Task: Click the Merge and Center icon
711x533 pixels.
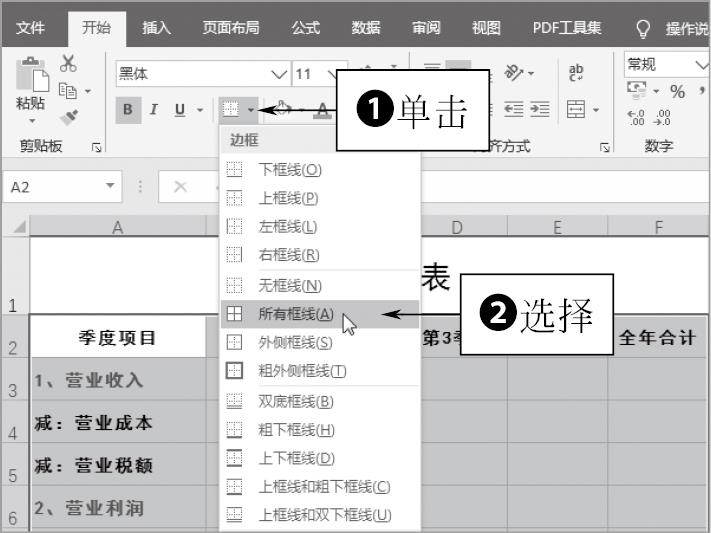Action: click(576, 110)
